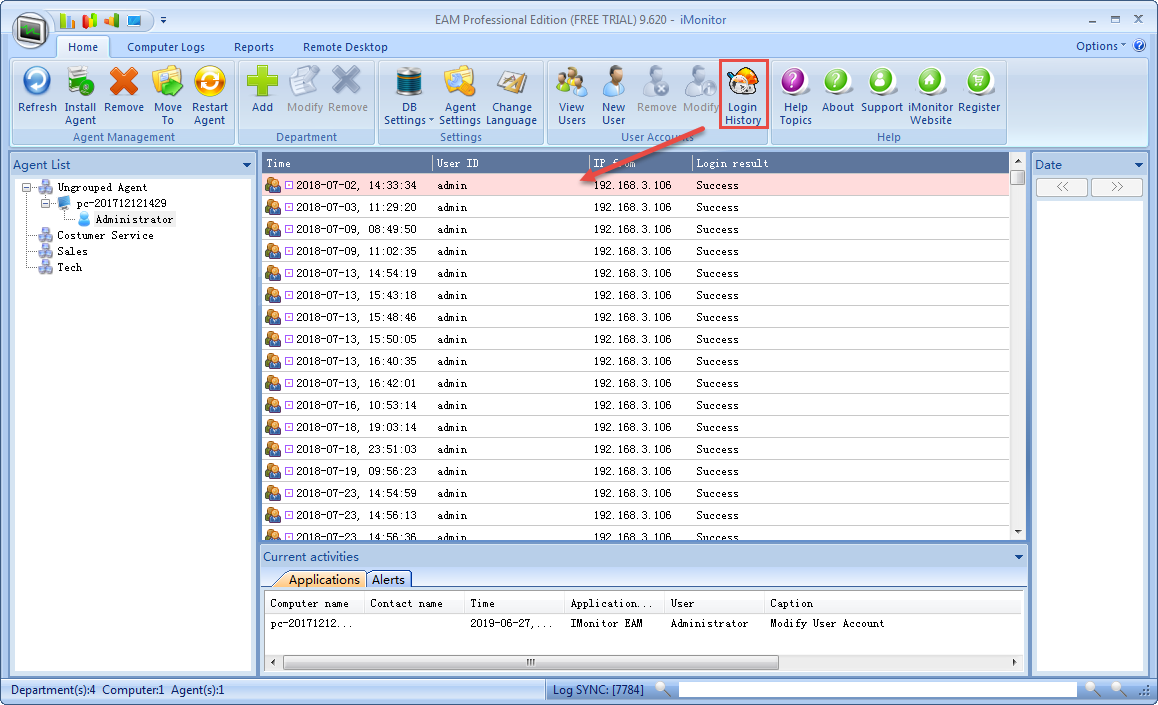Click the bar chart quick access icon

pyautogui.click(x=67, y=21)
